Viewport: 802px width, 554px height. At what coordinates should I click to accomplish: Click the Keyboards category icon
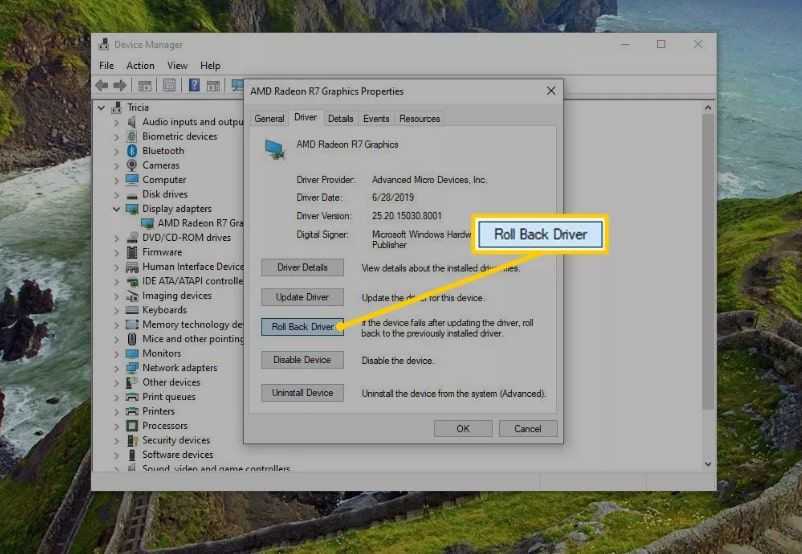[131, 310]
